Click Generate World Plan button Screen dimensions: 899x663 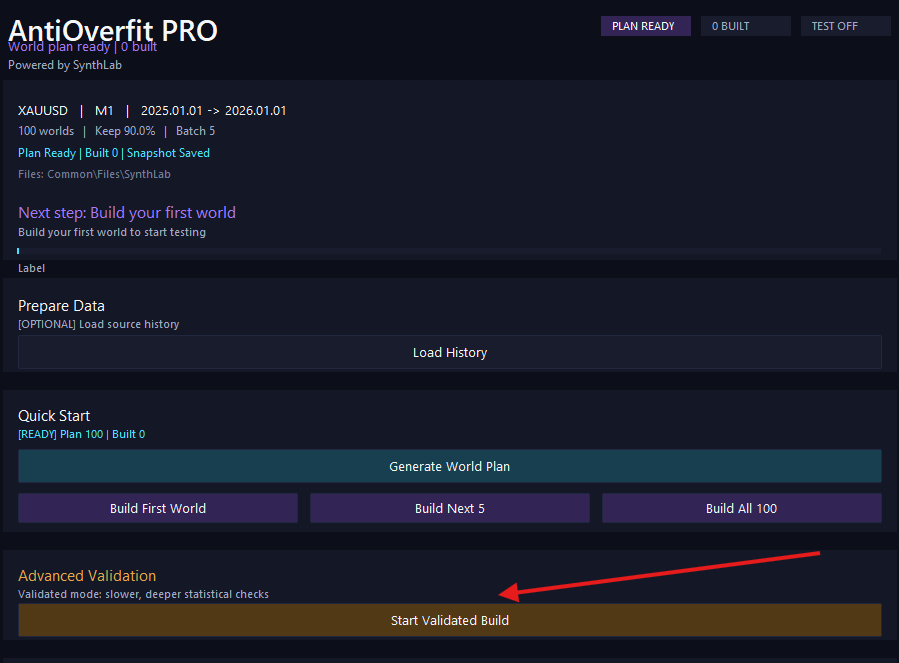450,466
